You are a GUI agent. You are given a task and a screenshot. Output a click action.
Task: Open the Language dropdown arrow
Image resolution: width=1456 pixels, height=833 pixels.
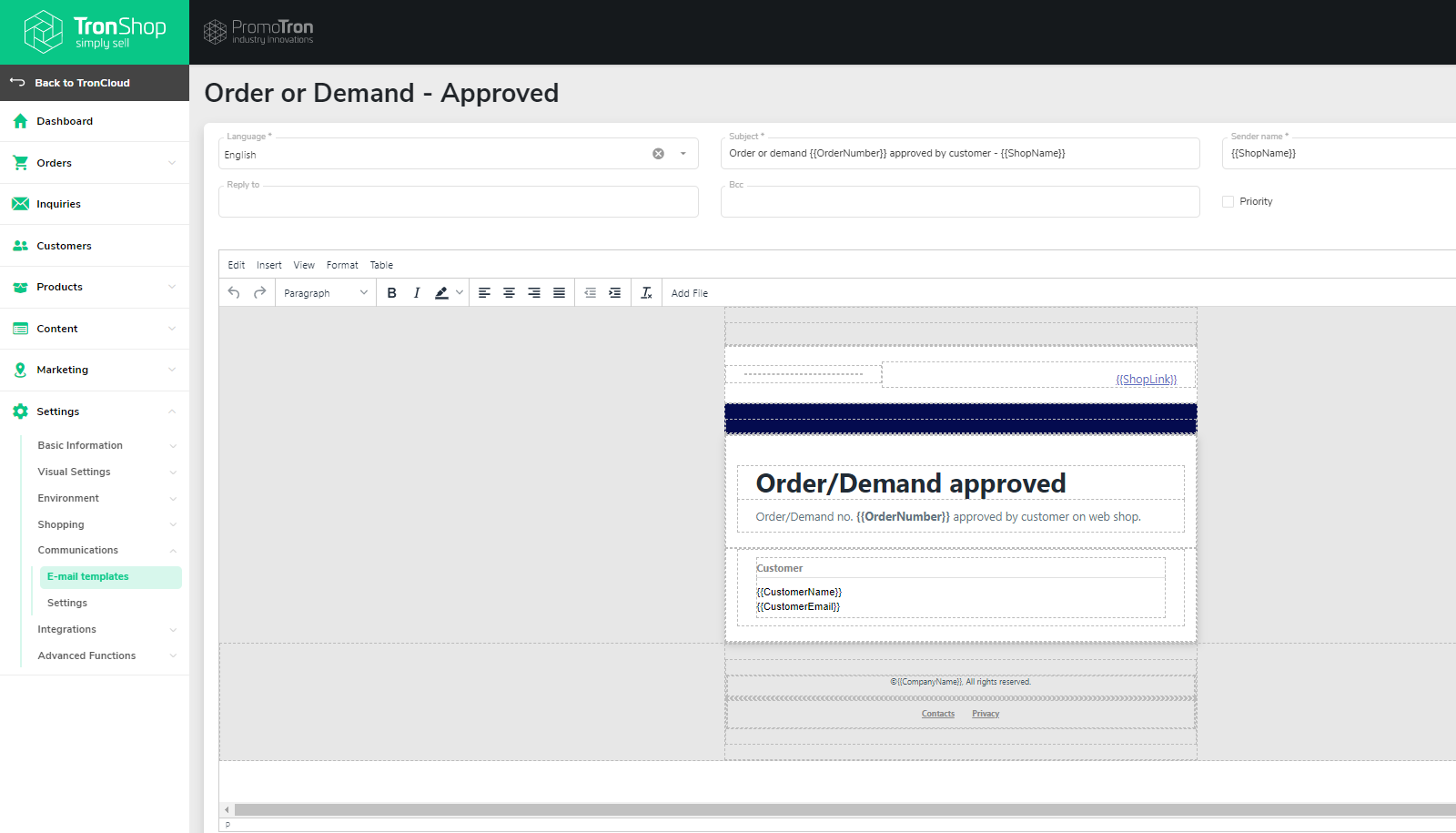(x=683, y=154)
